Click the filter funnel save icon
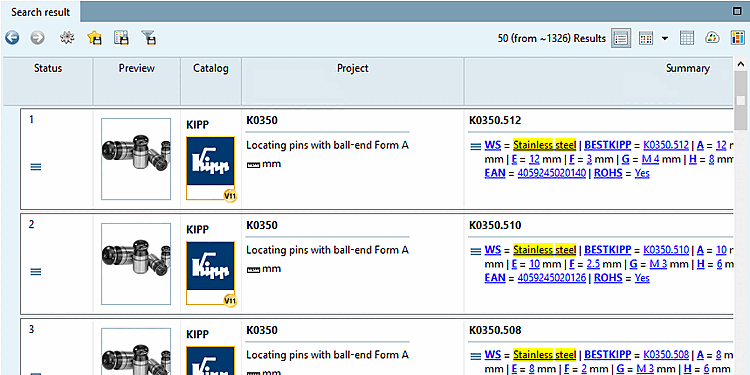Screen dimensions: 750x375 coord(149,38)
